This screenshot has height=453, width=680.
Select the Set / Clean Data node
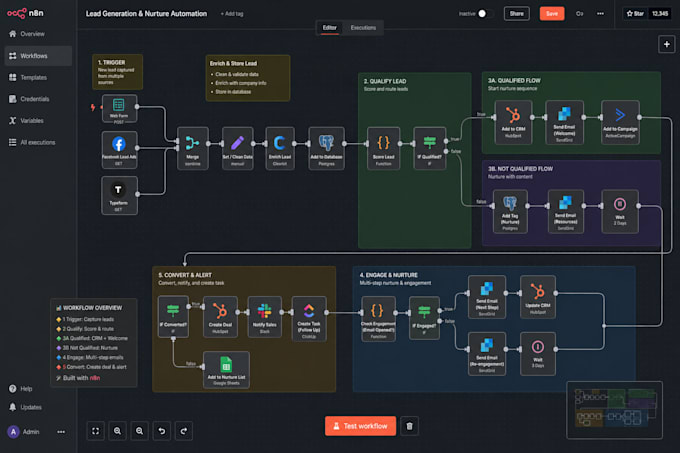237,148
